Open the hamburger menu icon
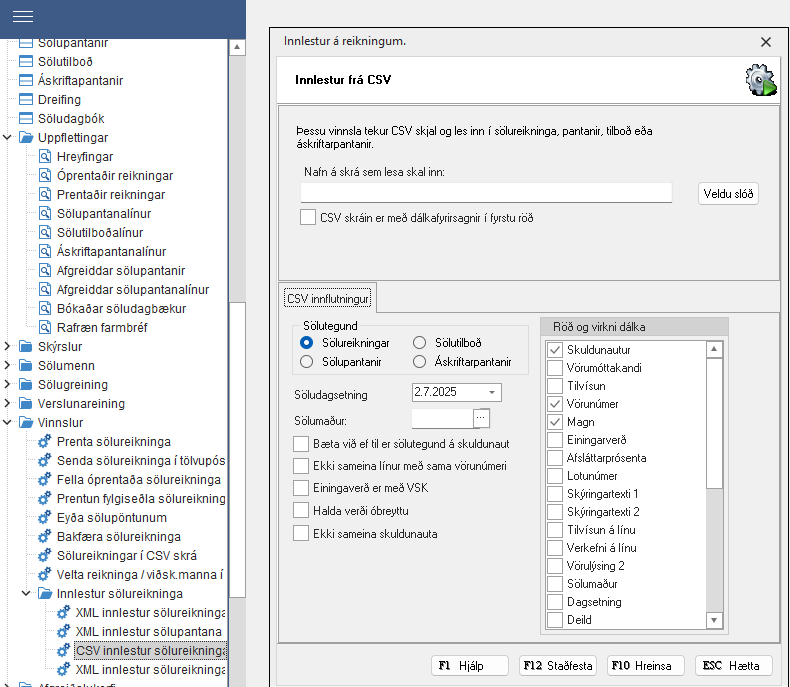790x687 pixels. tap(23, 17)
